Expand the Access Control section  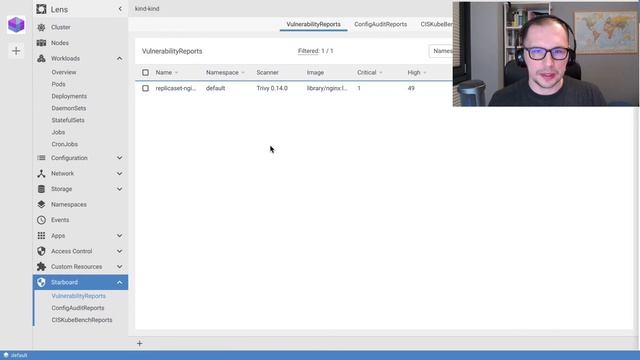(x=120, y=251)
